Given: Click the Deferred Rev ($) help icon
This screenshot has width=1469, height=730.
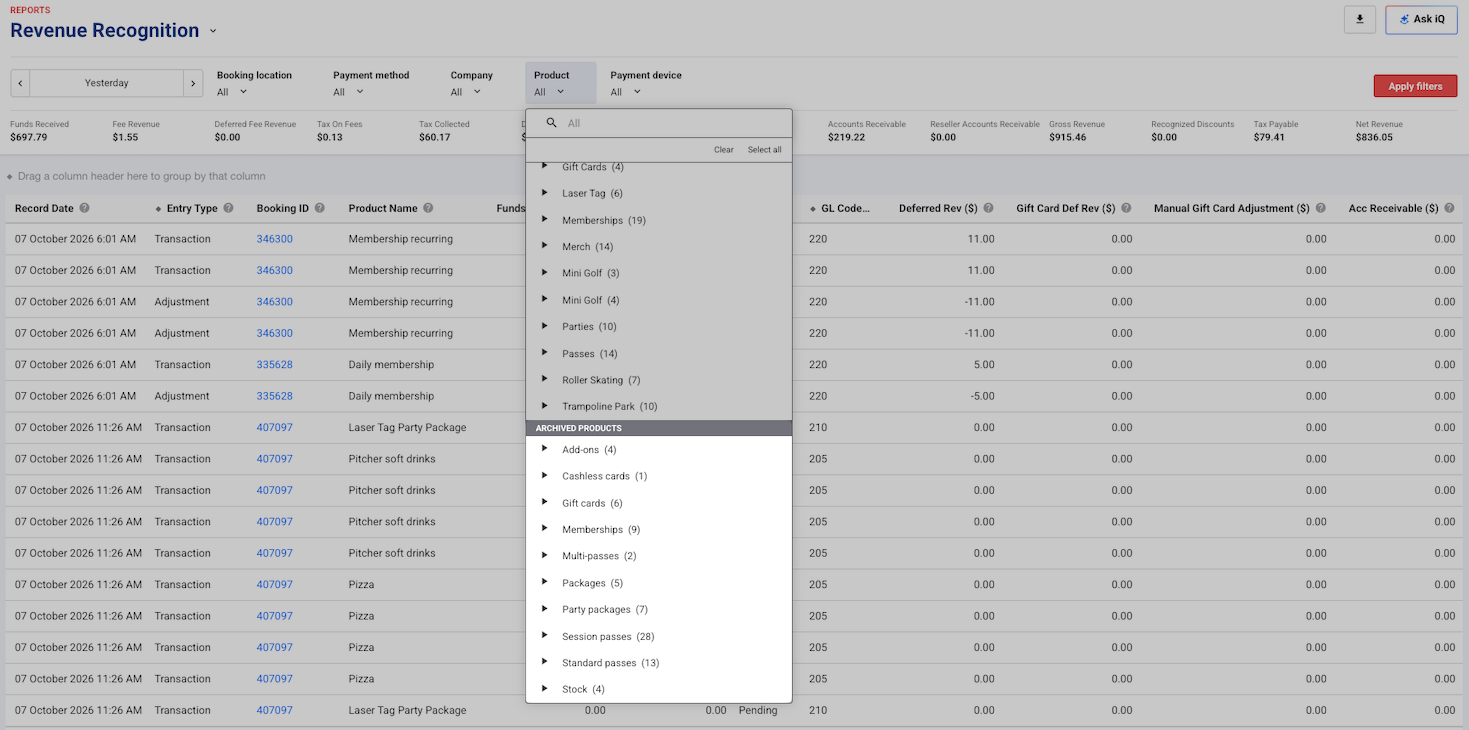Looking at the screenshot, I should (x=988, y=208).
